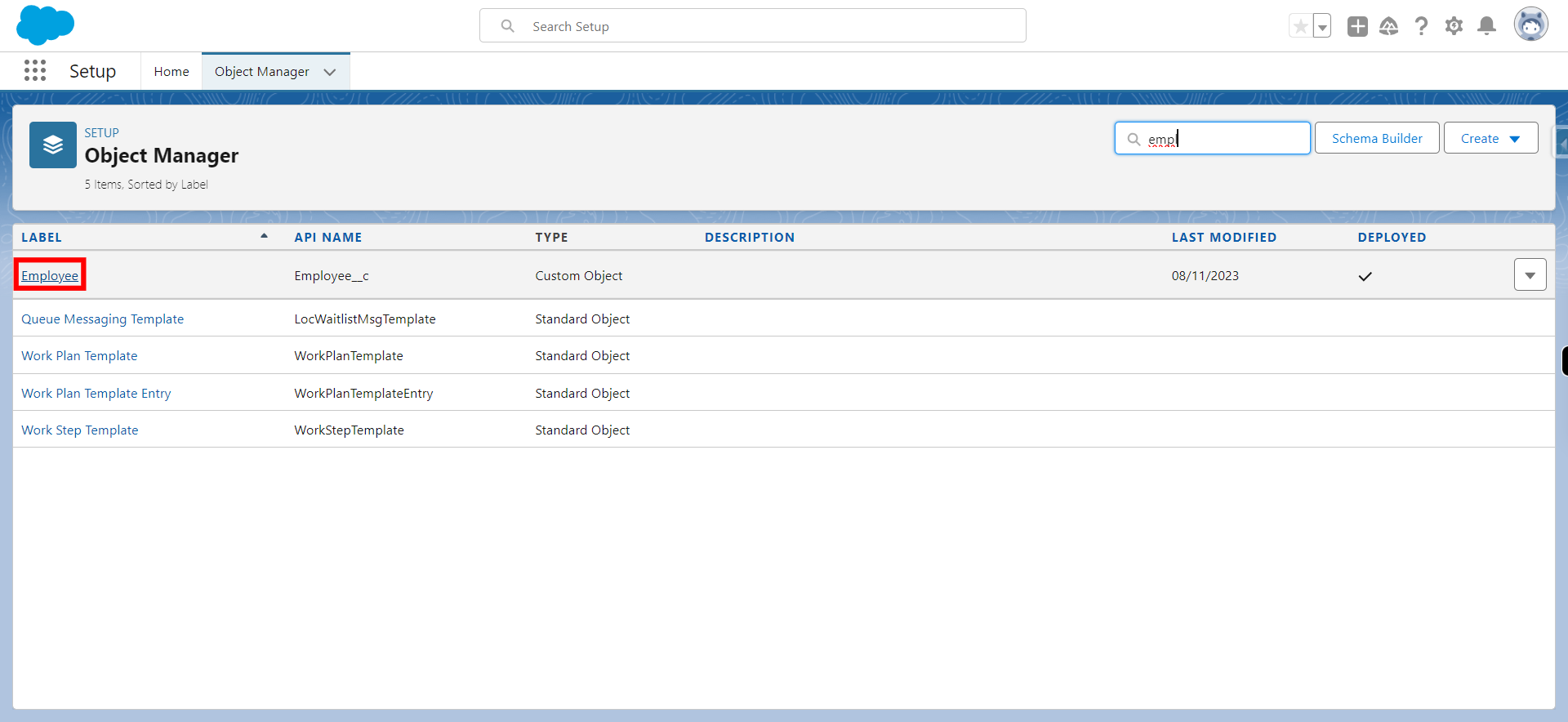Click the ascending sort arrow beside LABEL
Image resolution: width=1568 pixels, height=722 pixels.
264,236
